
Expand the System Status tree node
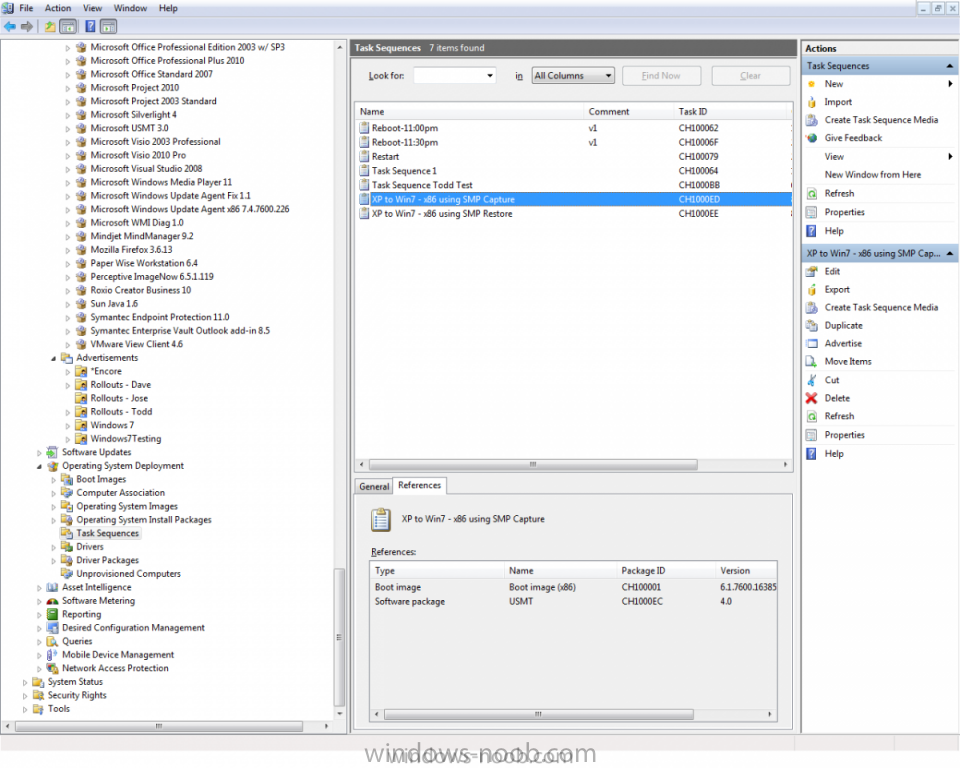click(x=25, y=682)
